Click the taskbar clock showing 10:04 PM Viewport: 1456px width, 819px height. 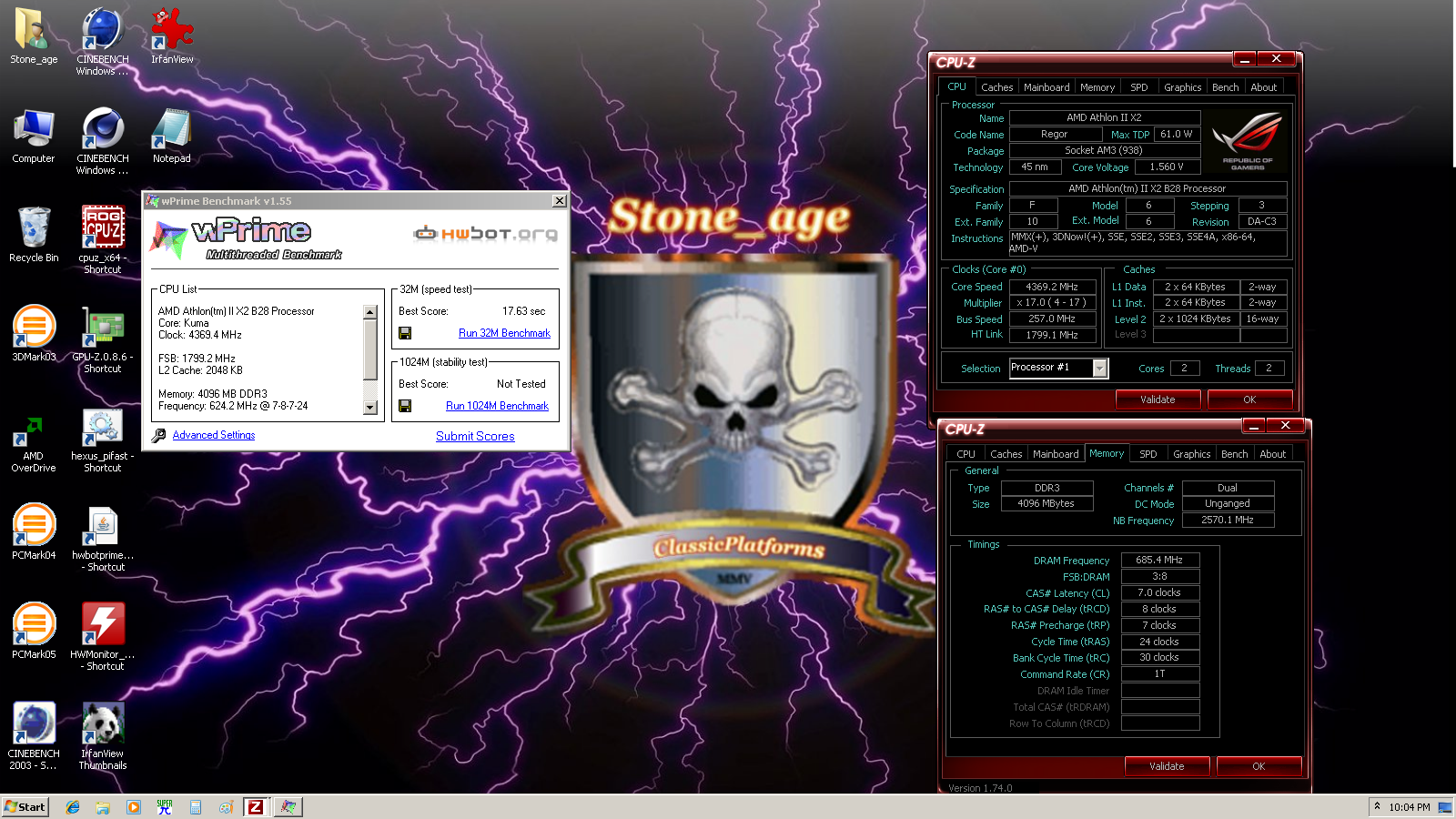[1409, 807]
